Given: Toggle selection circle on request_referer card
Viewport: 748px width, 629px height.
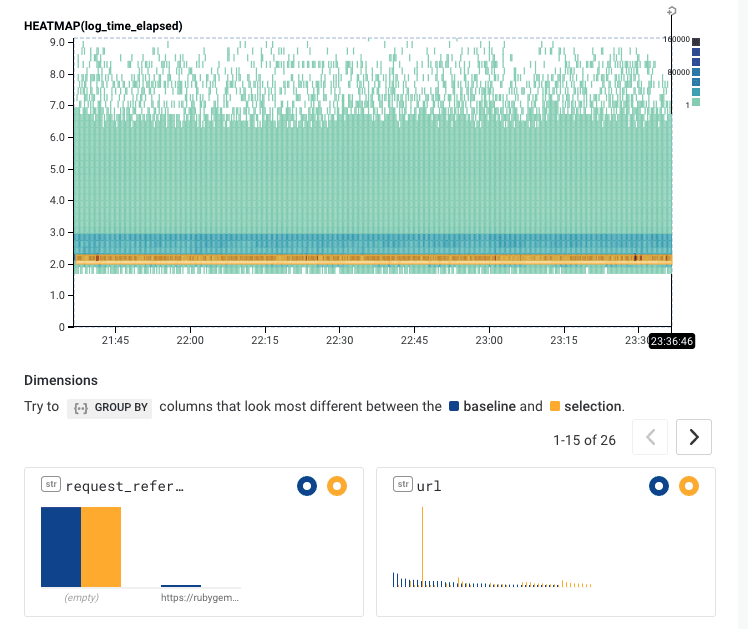Looking at the screenshot, I should [x=337, y=486].
